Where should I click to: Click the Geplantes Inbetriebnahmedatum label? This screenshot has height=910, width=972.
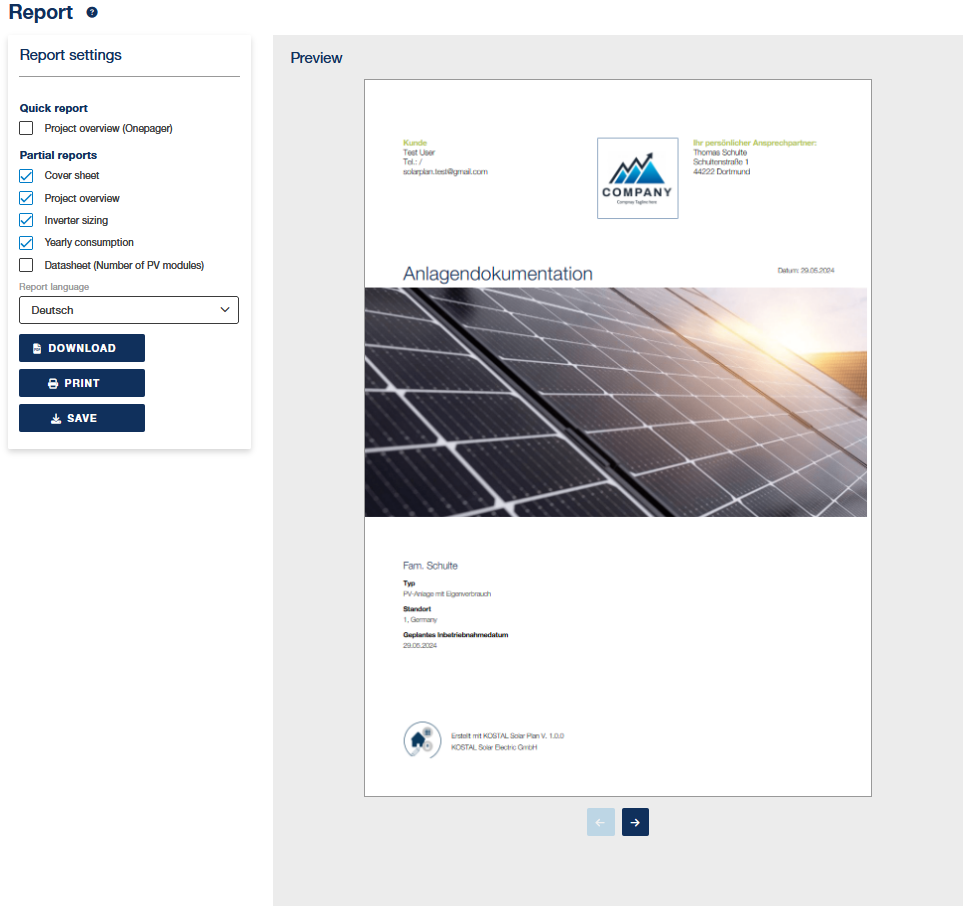pyautogui.click(x=456, y=635)
